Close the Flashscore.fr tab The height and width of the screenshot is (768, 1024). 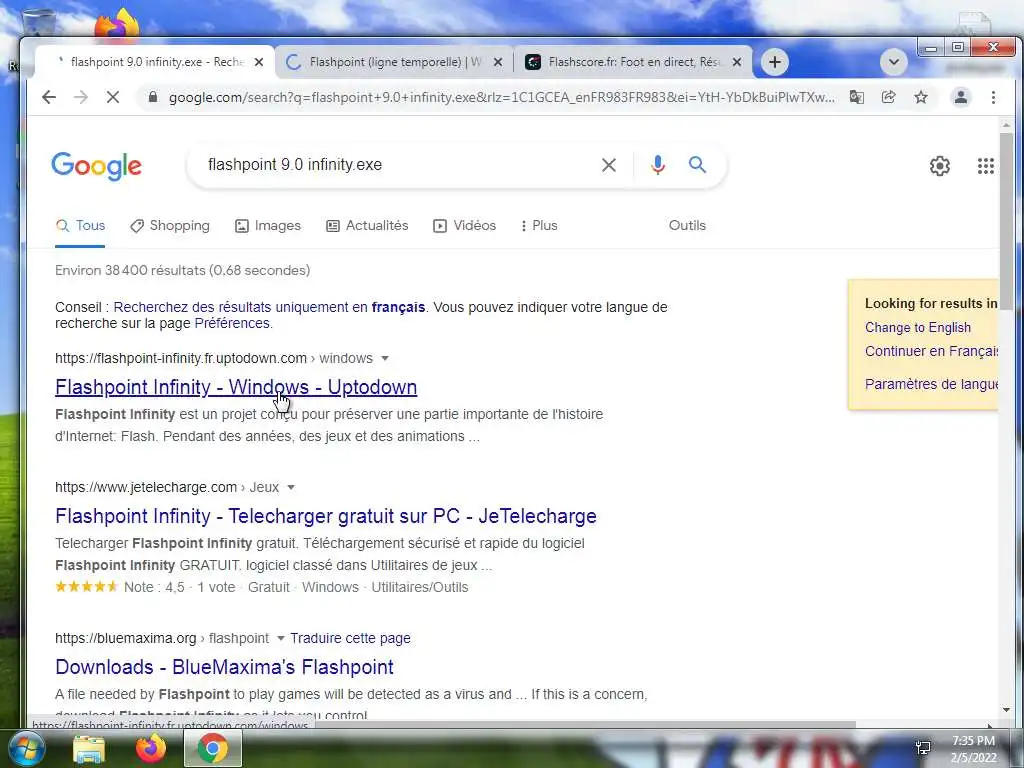737,62
